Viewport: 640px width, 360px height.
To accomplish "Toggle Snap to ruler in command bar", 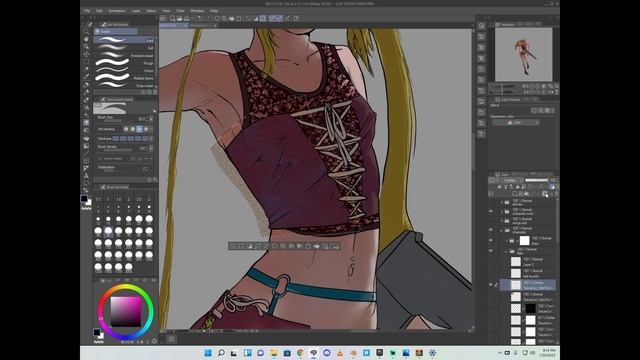I will pyautogui.click(x=272, y=18).
